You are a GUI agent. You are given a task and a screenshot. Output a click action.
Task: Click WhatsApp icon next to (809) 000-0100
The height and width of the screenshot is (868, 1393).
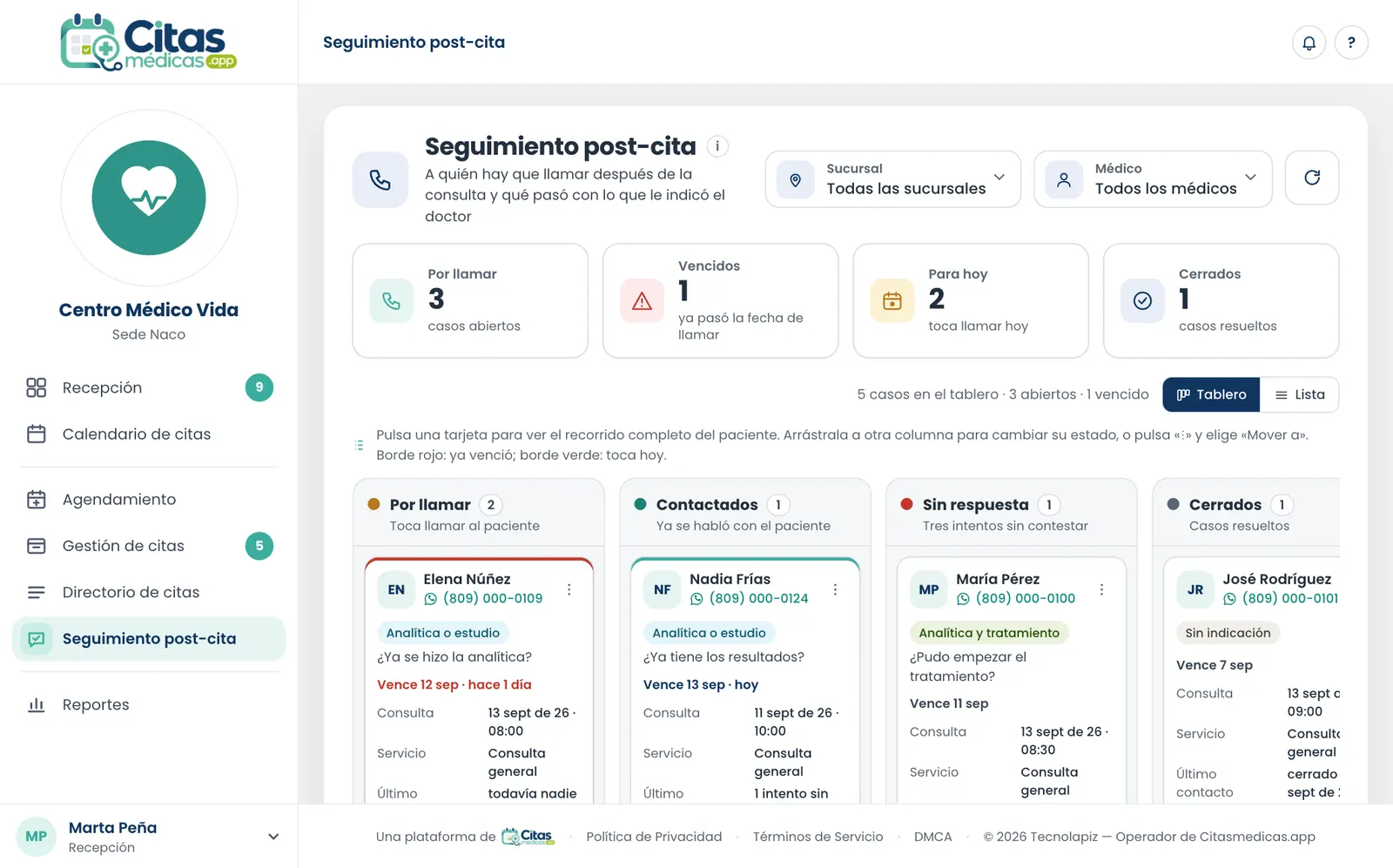point(963,599)
